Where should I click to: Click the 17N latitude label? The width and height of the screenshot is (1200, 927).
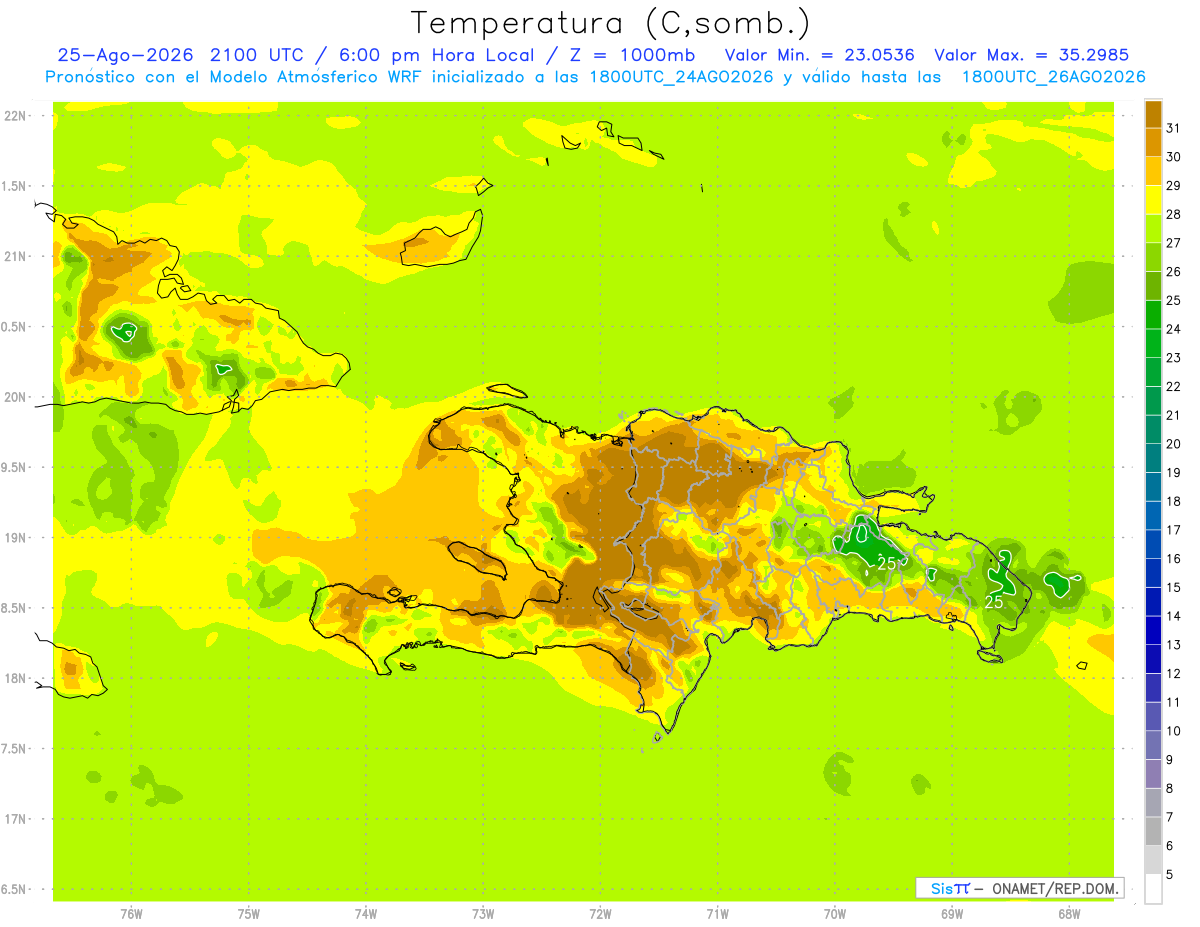(x=15, y=819)
